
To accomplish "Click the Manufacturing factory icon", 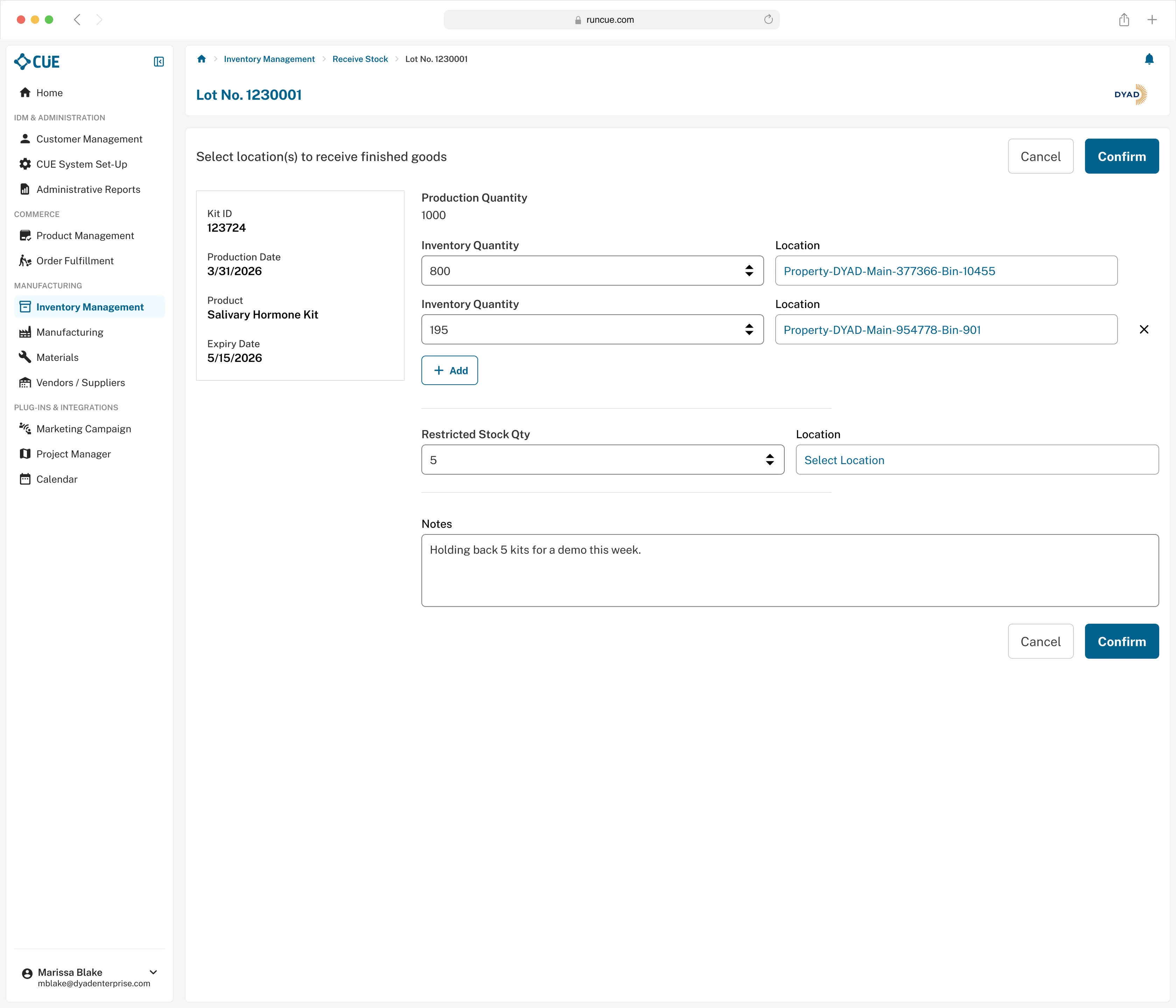I will coord(25,332).
